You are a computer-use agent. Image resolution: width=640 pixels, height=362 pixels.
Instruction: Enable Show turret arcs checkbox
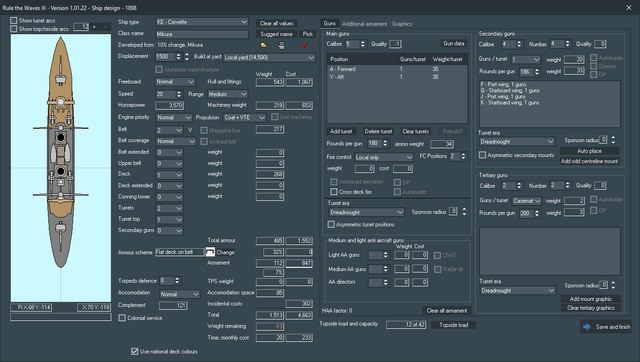(14, 20)
